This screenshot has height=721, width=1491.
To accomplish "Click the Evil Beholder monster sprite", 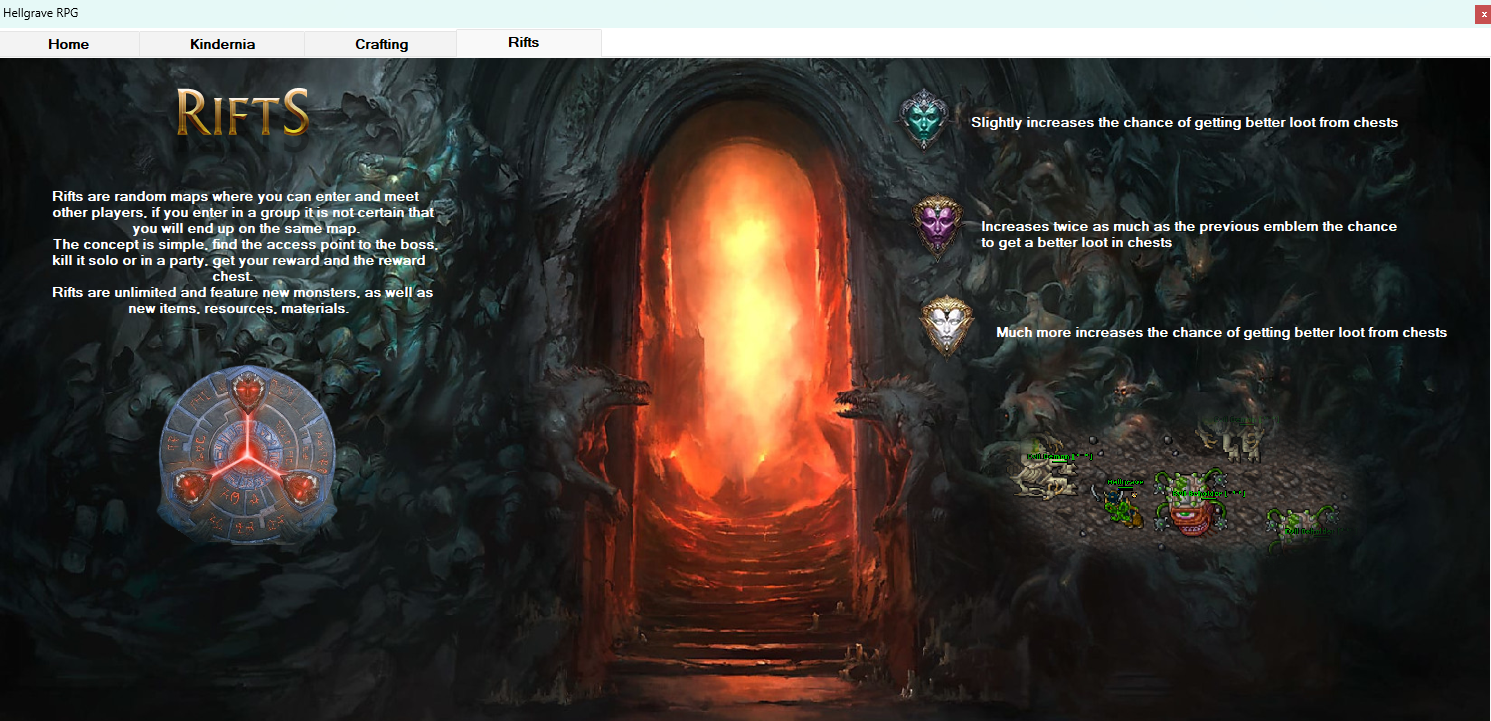I will (x=1188, y=506).
